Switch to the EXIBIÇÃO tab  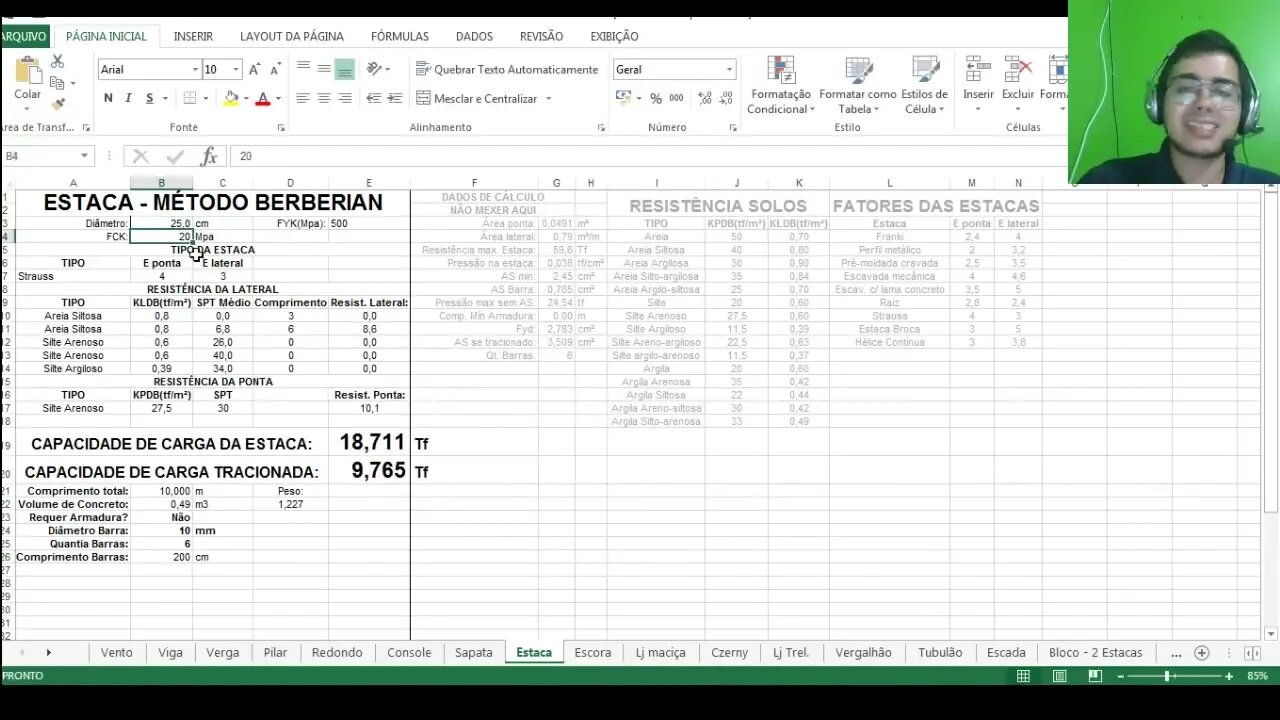pyautogui.click(x=614, y=36)
